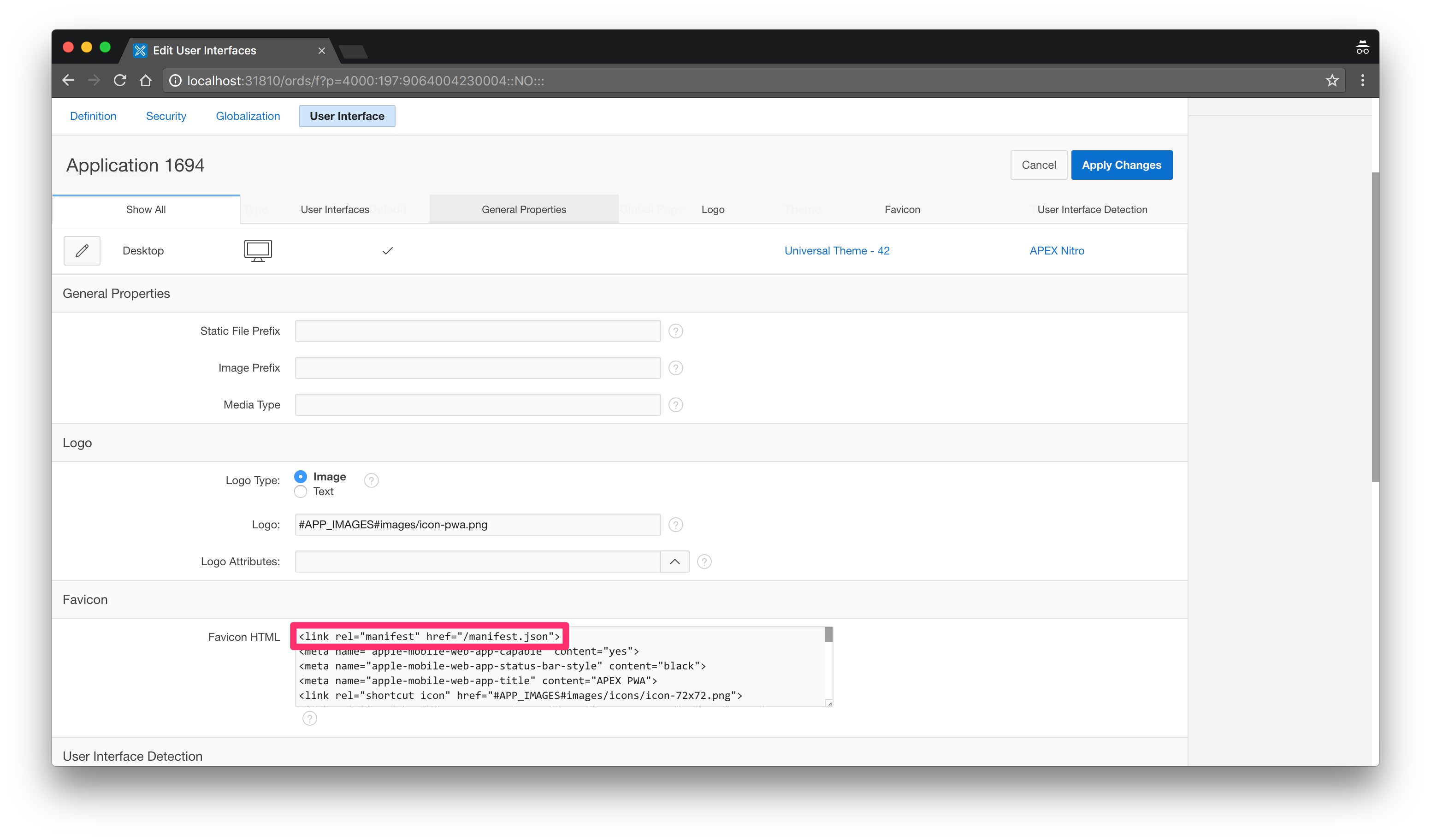Click inside the Logo input field

point(477,525)
